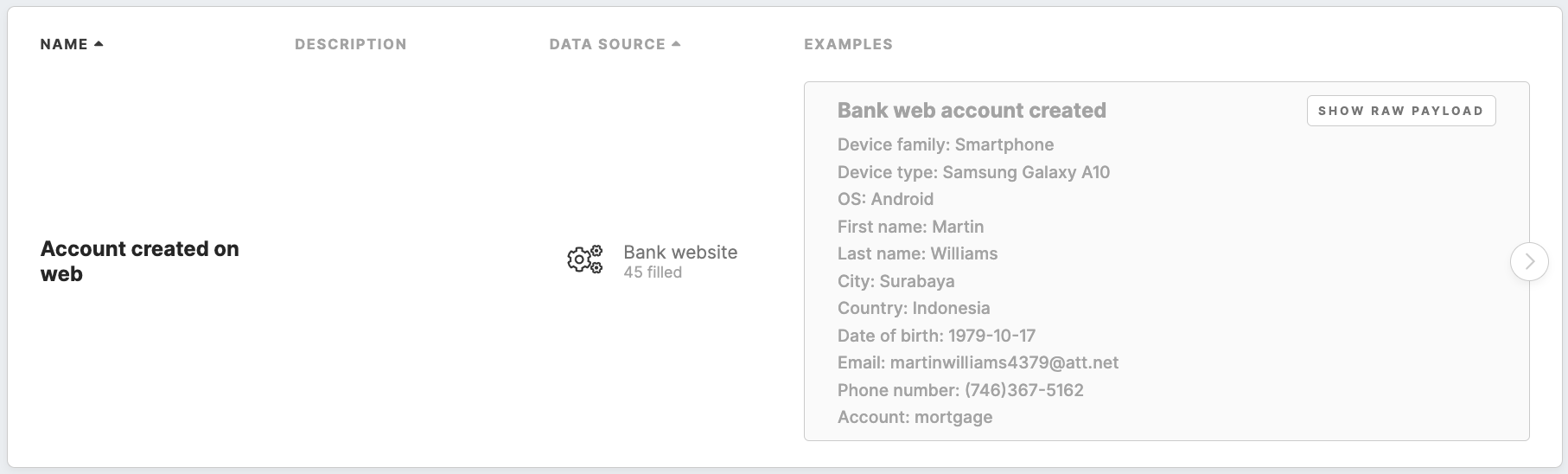Click the Account: mortgage line
Viewport: 1568px width, 474px height.
click(x=915, y=417)
